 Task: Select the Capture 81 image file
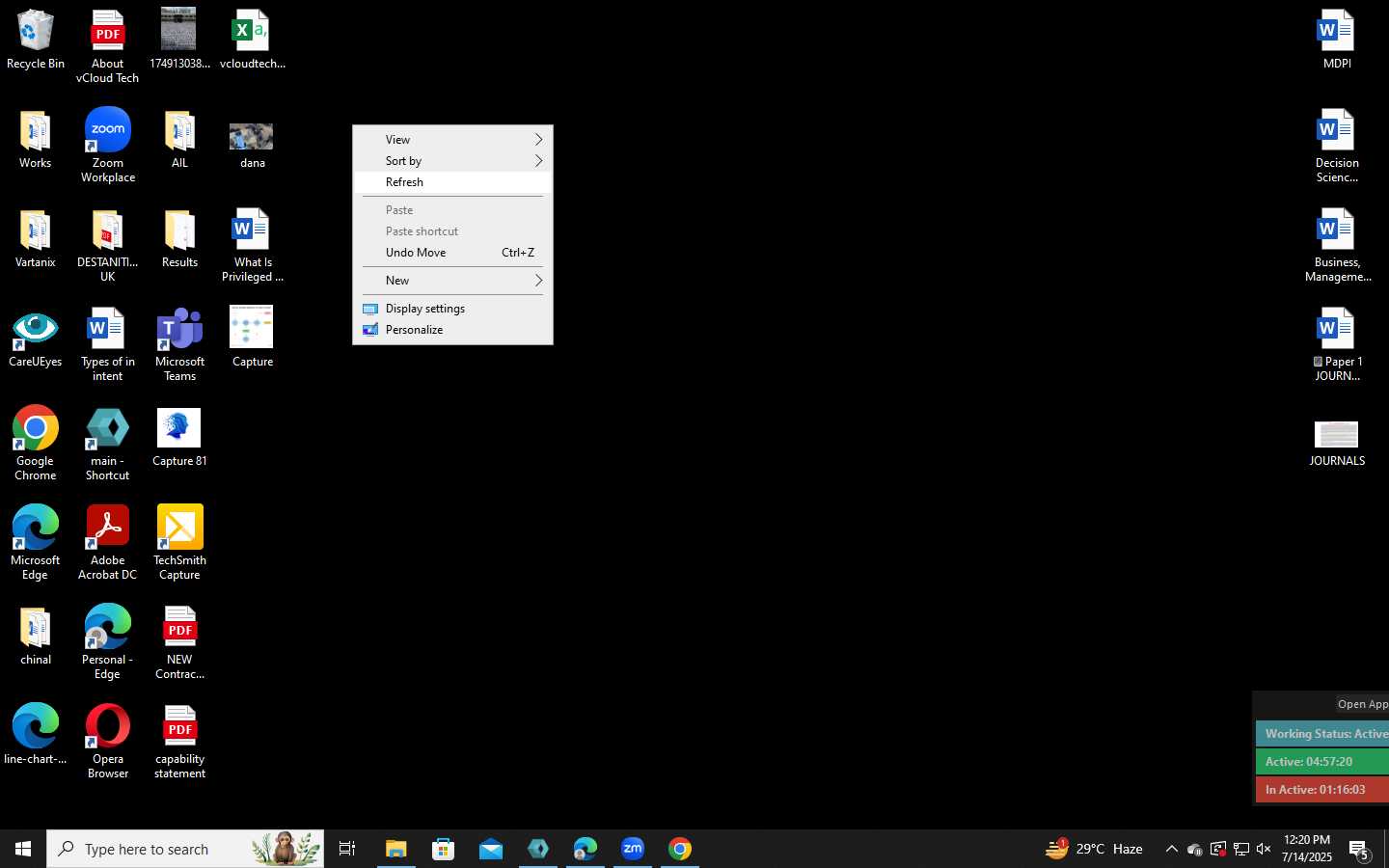(179, 438)
